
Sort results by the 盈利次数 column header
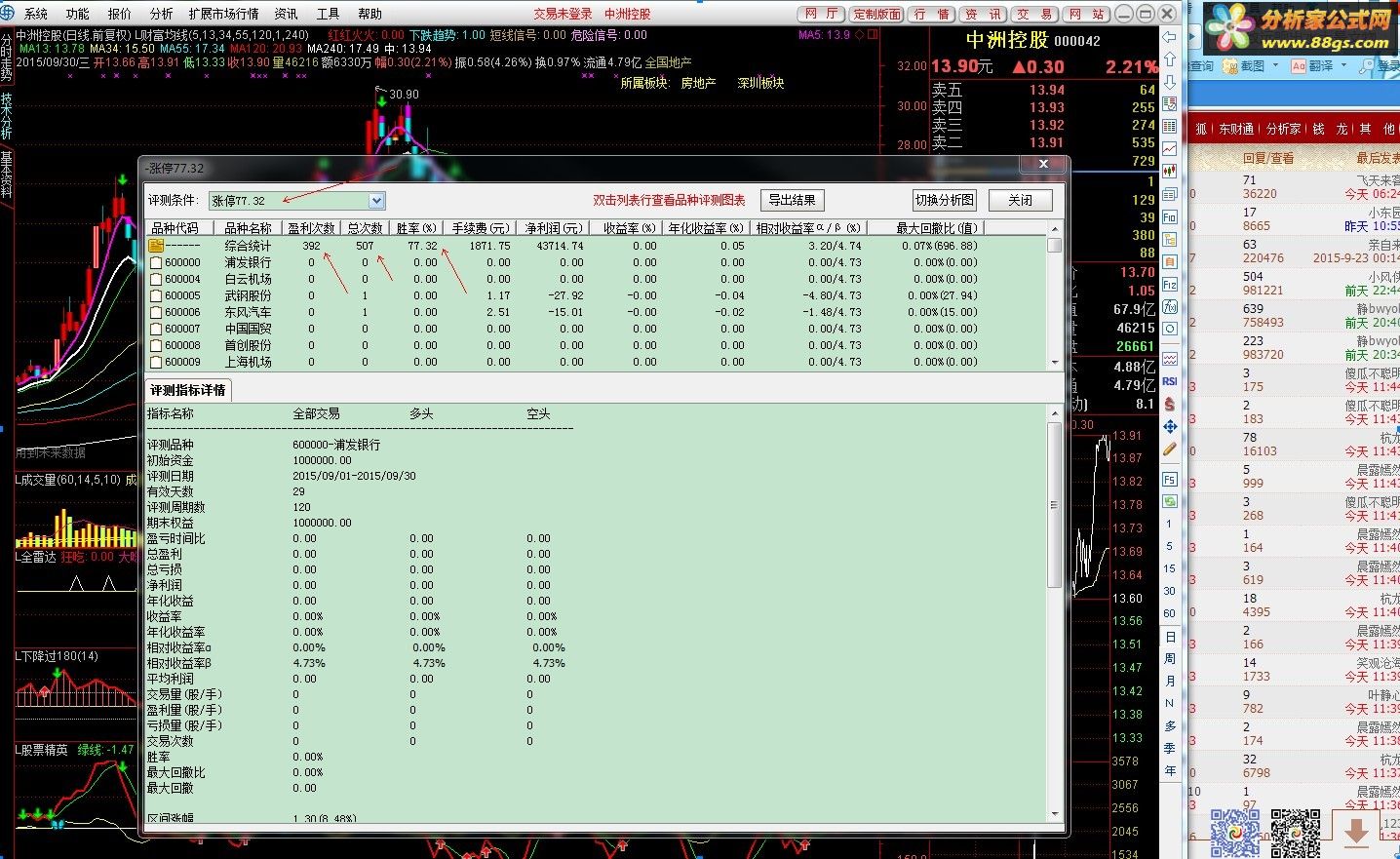311,227
